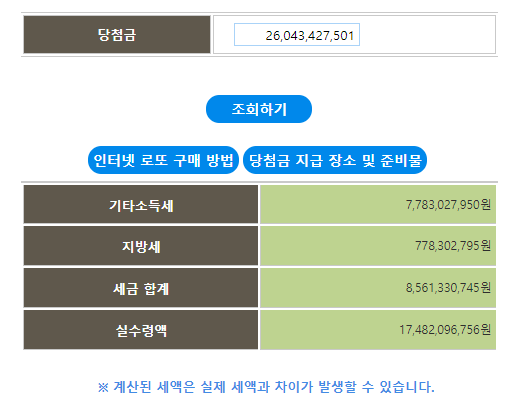Select the 지방세 row label

(141, 246)
